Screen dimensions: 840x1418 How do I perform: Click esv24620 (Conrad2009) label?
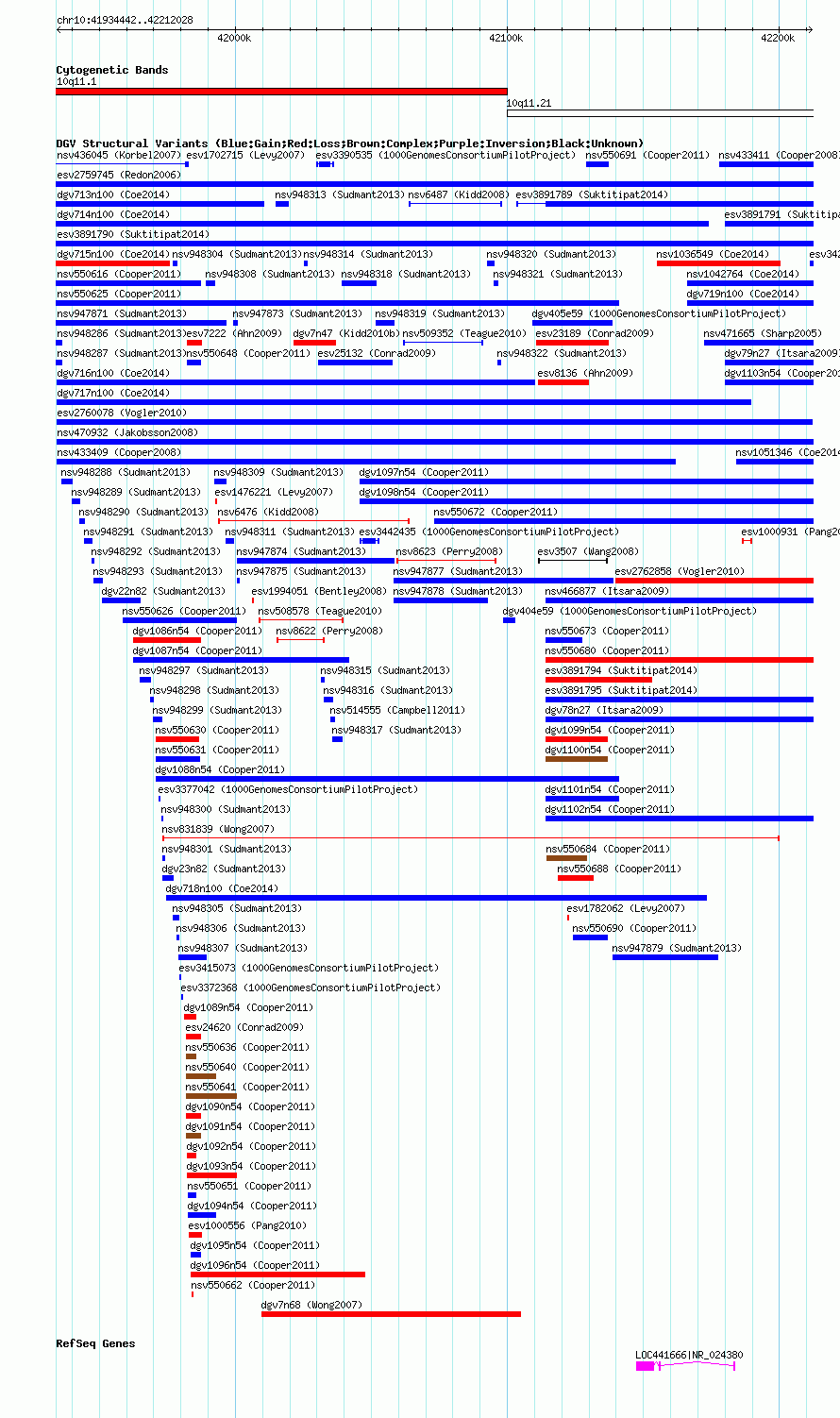[244, 1027]
